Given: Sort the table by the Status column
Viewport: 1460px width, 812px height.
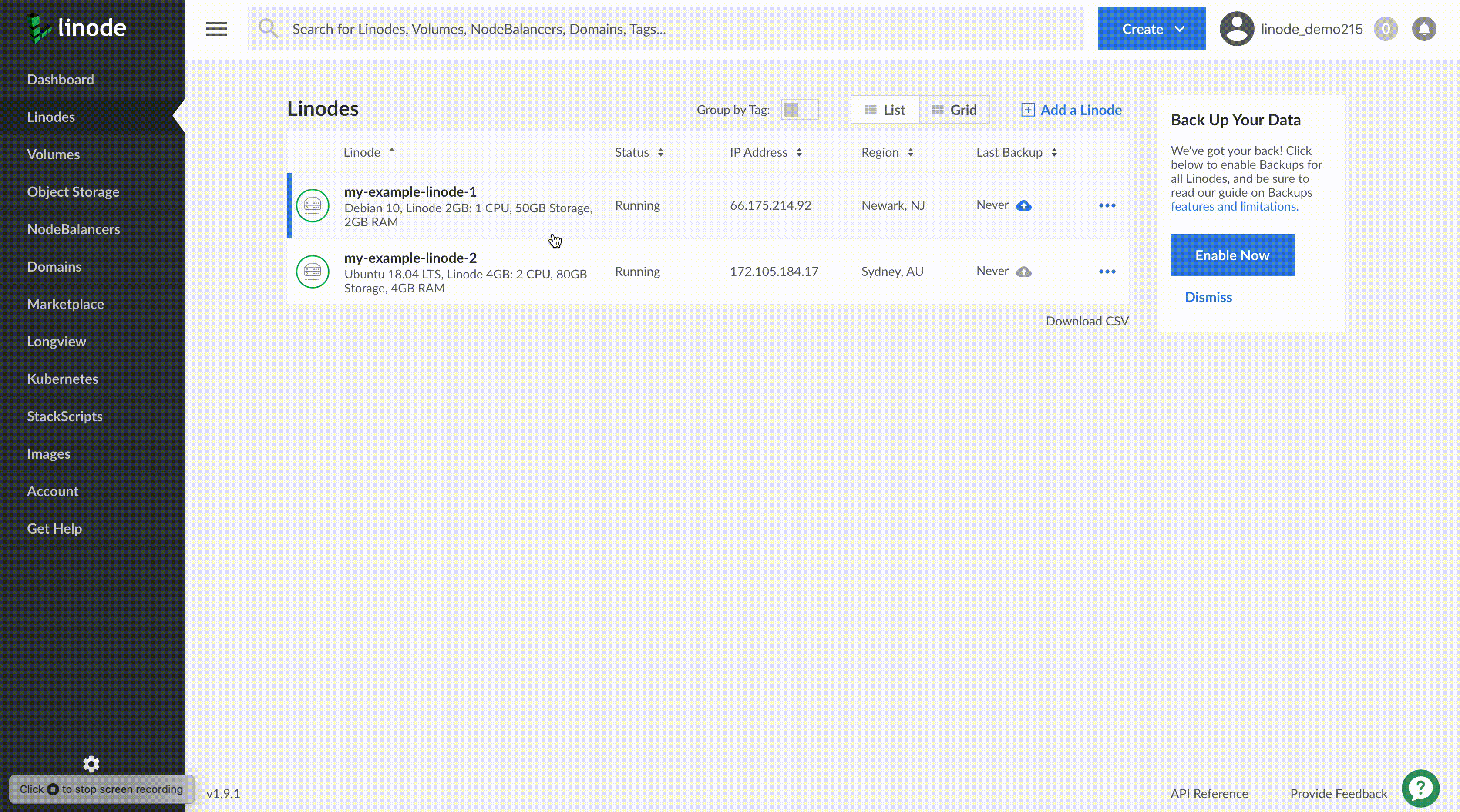Looking at the screenshot, I should (639, 152).
